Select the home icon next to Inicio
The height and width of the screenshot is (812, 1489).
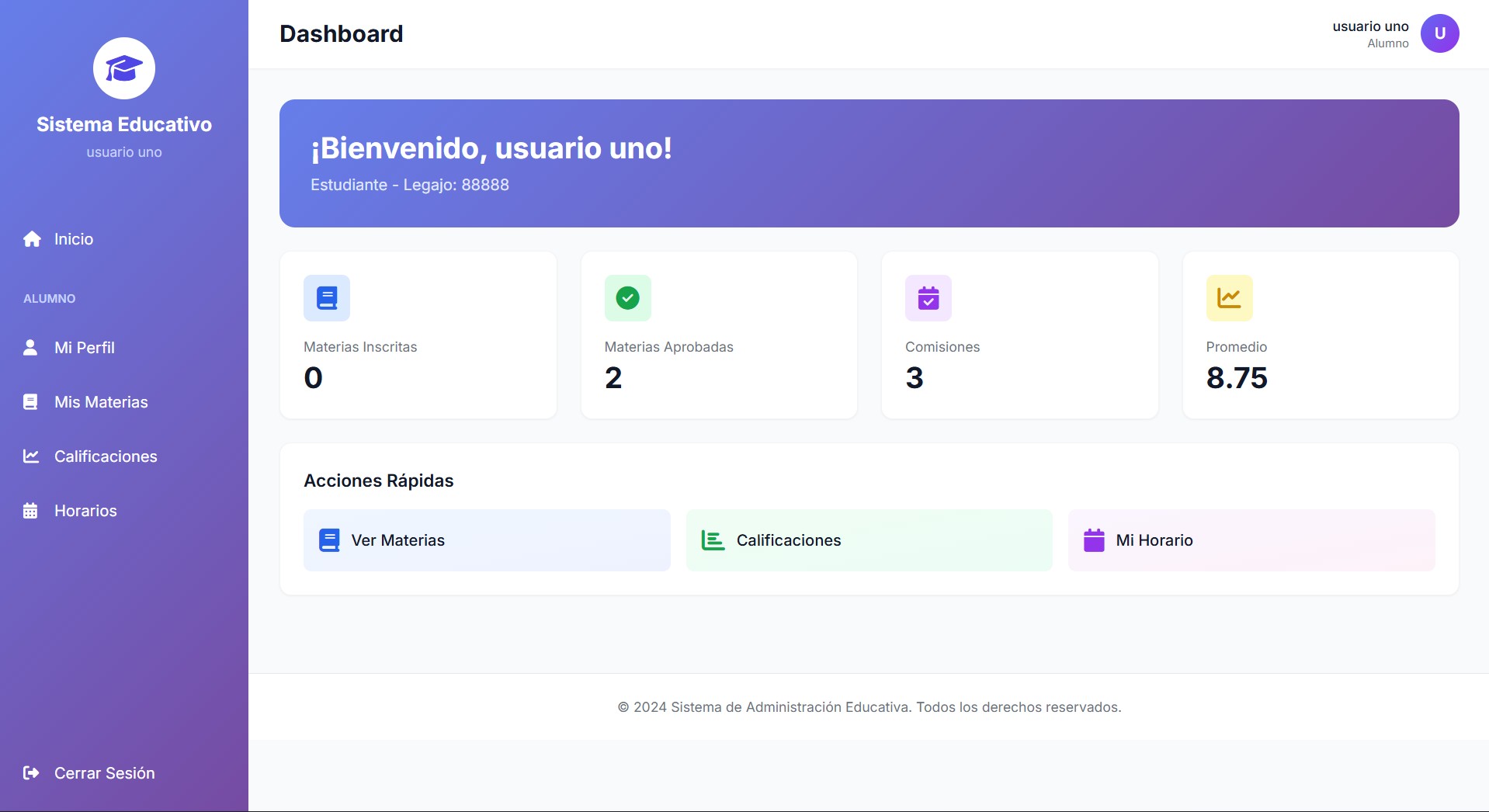tap(30, 238)
